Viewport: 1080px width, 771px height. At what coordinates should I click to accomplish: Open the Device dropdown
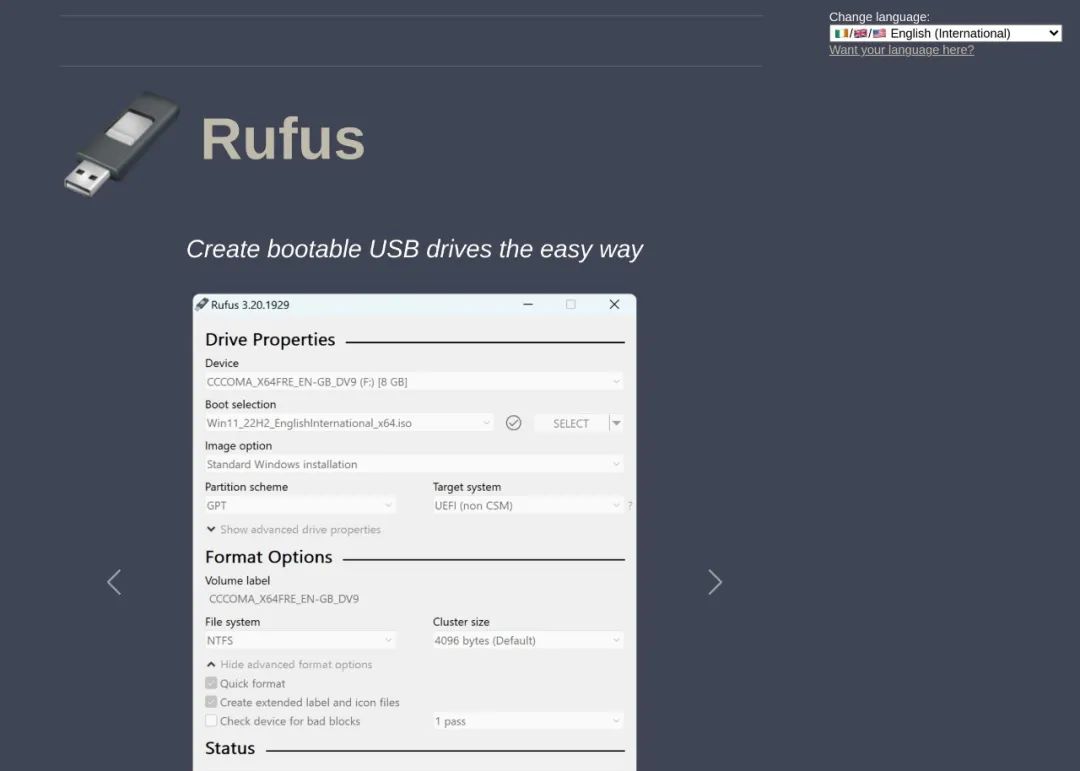pyautogui.click(x=414, y=382)
